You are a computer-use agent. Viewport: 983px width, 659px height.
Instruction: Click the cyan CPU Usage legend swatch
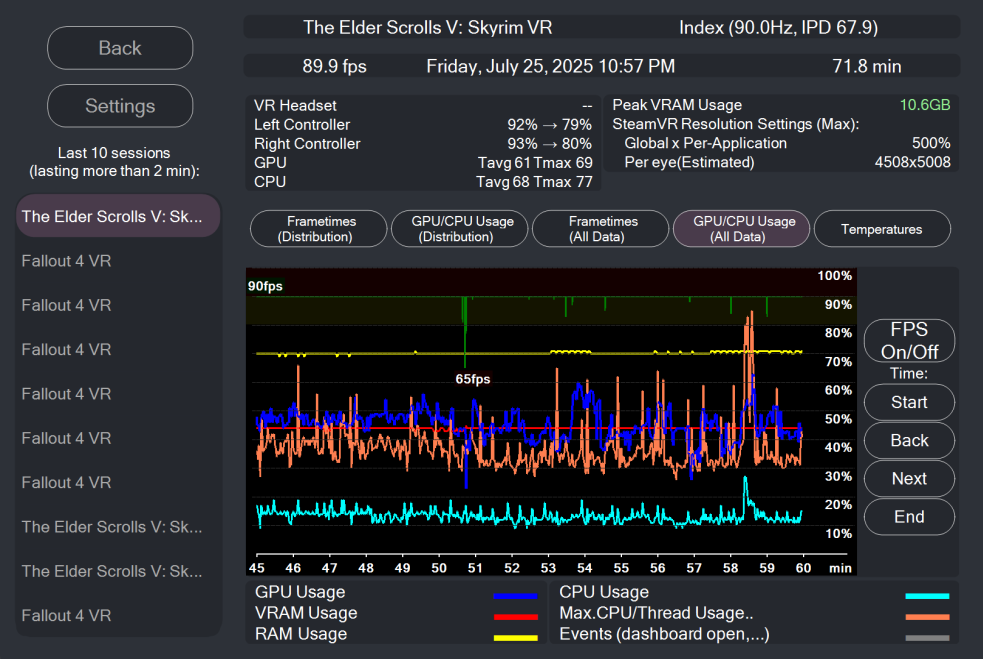(927, 596)
